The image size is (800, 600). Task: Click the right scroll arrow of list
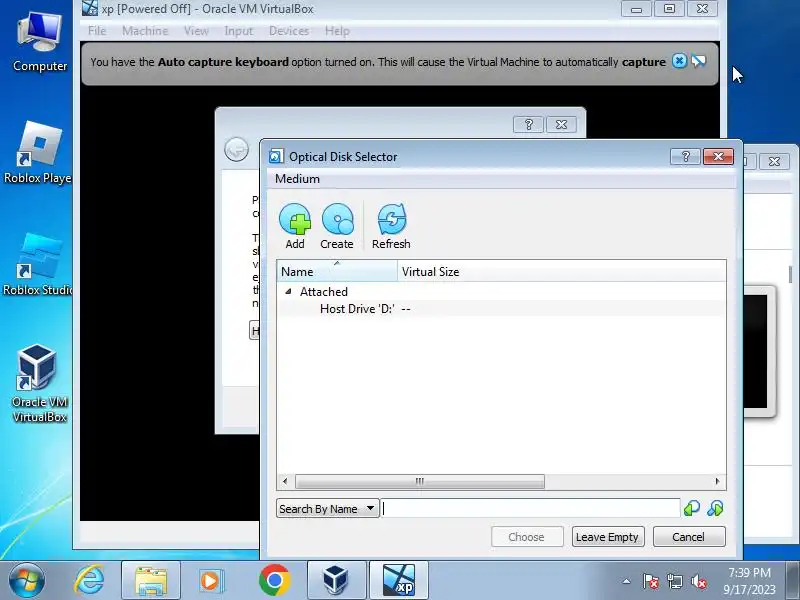click(718, 481)
